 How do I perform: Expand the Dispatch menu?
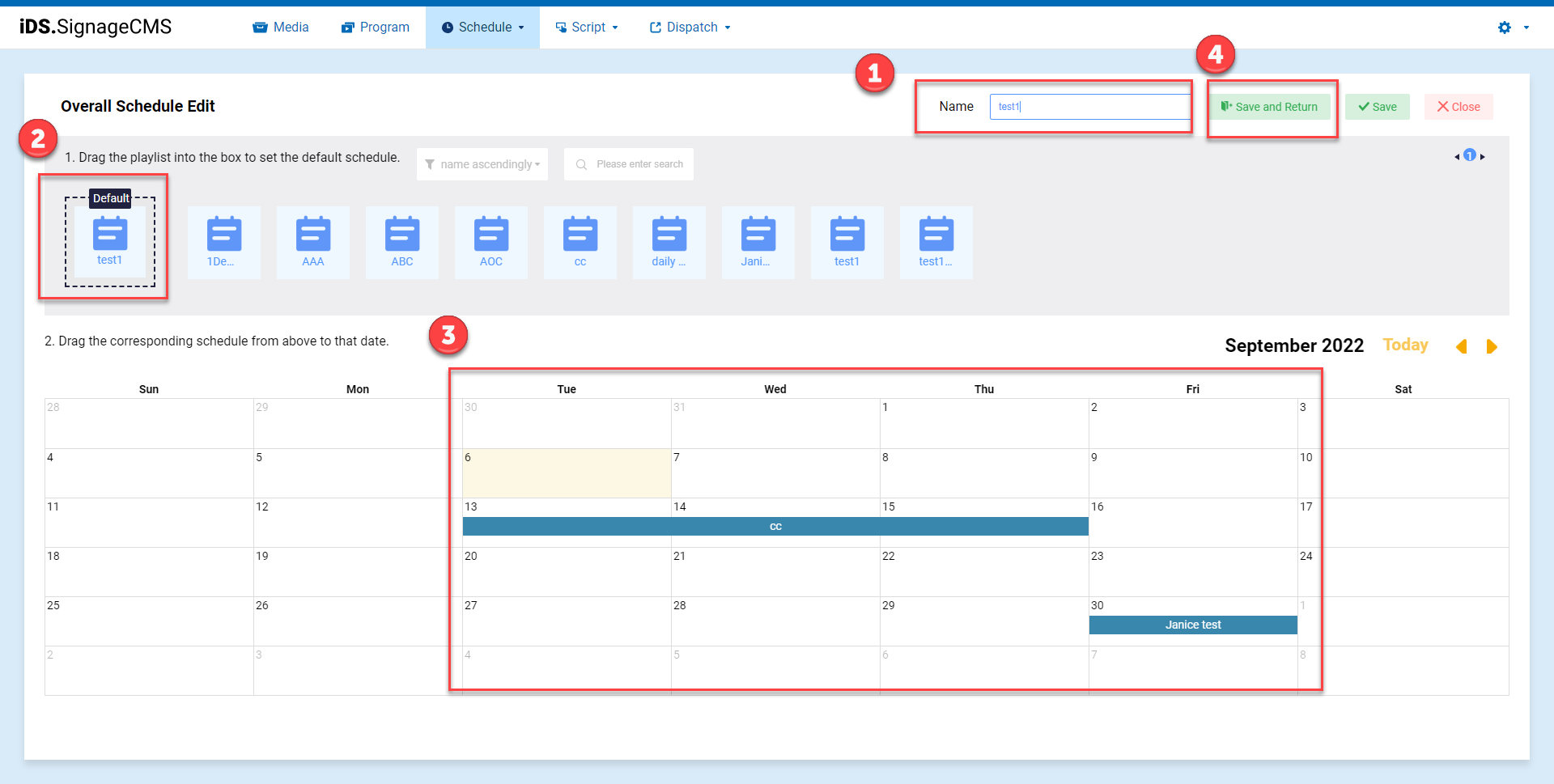pyautogui.click(x=690, y=28)
